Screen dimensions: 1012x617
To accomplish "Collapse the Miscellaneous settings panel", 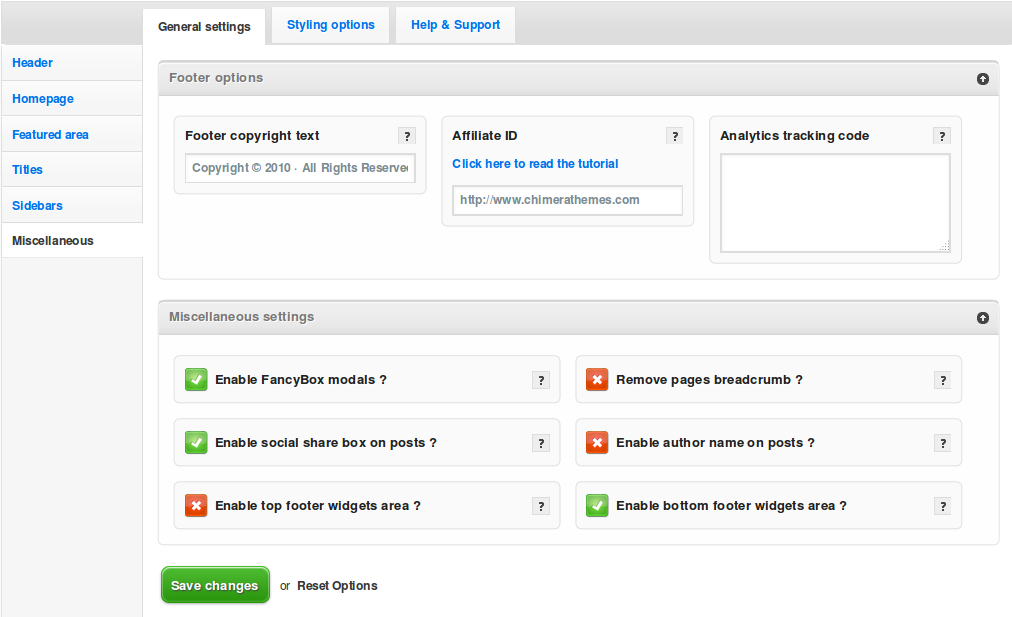I will click(982, 318).
